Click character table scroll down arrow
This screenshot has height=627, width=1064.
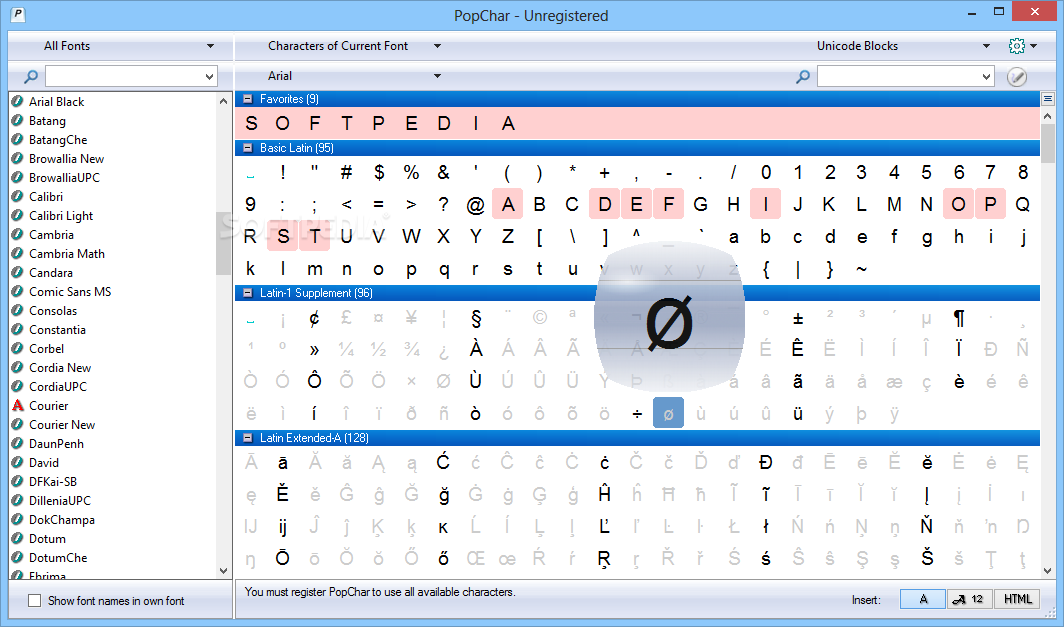[x=1048, y=571]
